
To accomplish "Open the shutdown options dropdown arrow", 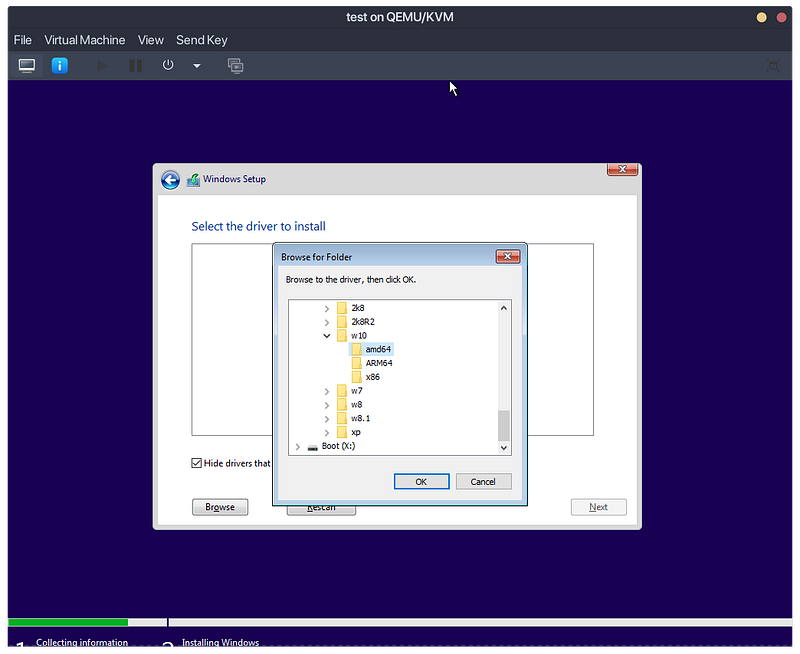I will point(197,66).
